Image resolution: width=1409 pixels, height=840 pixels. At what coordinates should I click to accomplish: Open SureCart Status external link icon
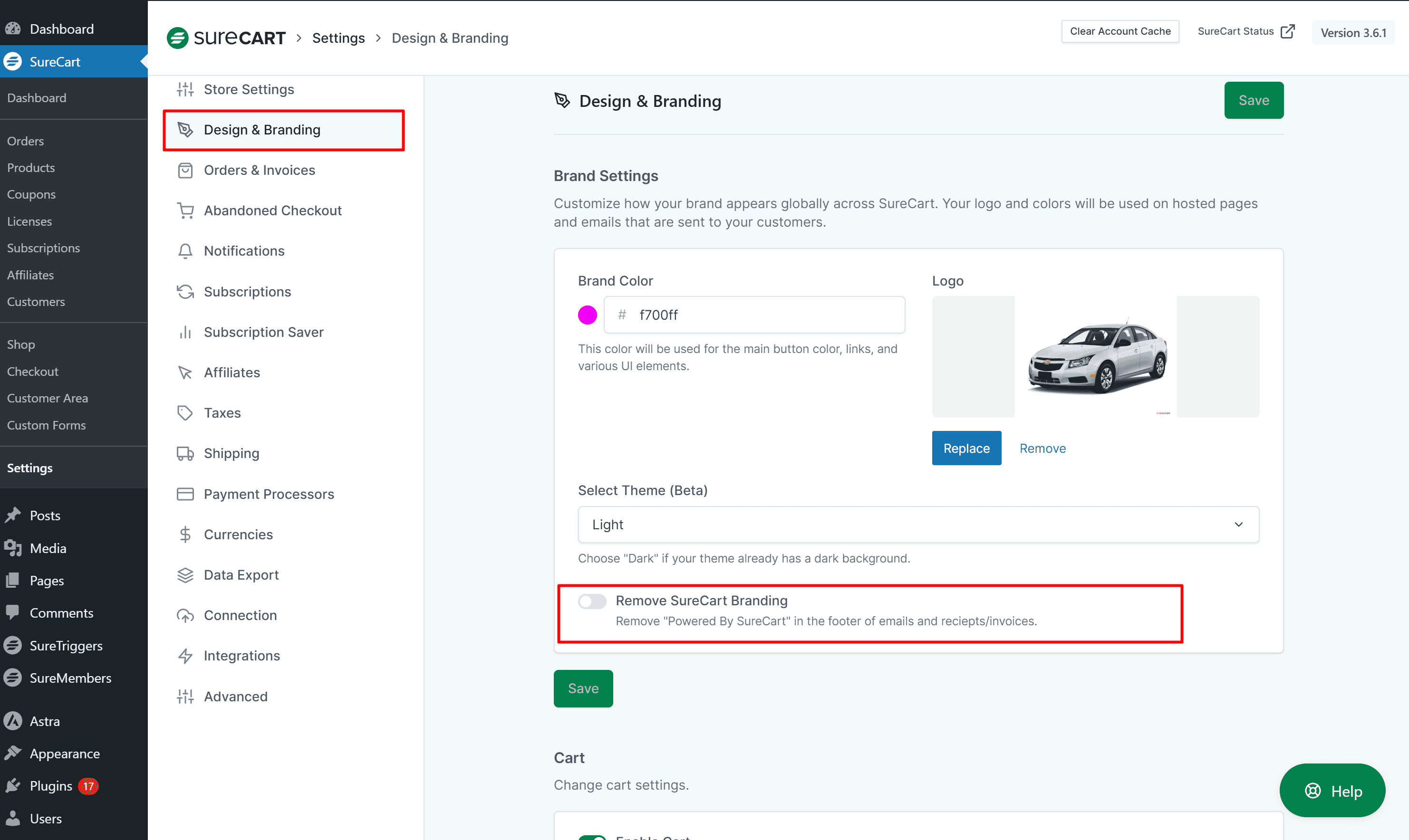[x=1287, y=31]
